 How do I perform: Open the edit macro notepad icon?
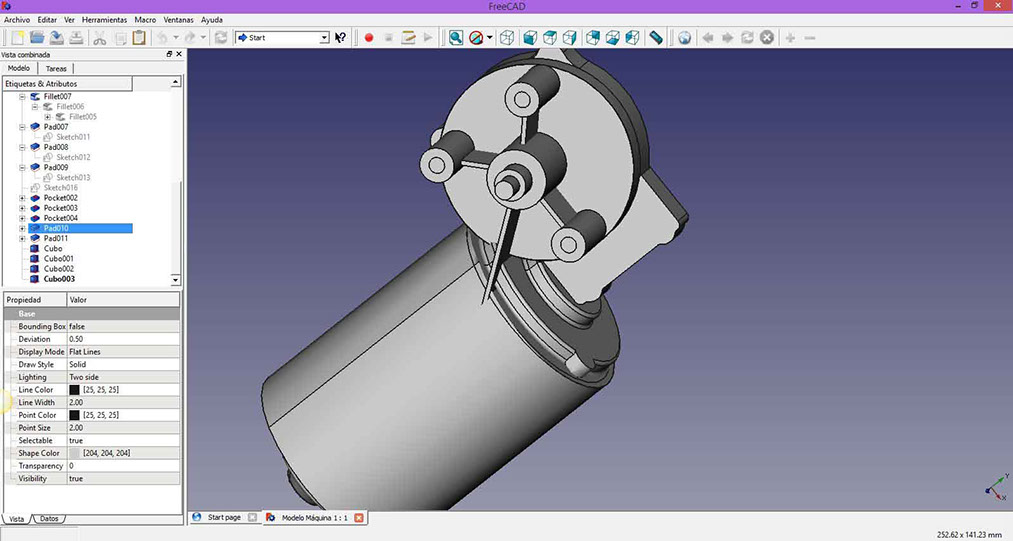[x=408, y=37]
